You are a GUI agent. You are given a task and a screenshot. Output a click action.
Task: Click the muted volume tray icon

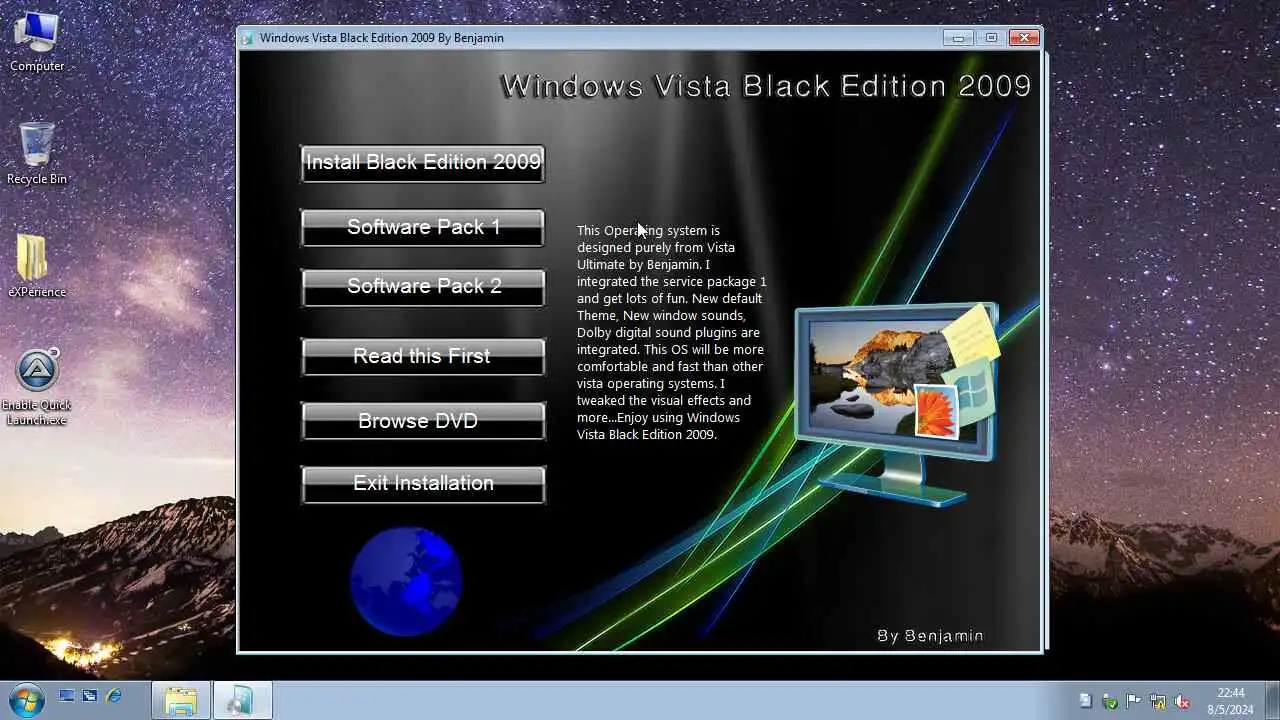click(1182, 701)
